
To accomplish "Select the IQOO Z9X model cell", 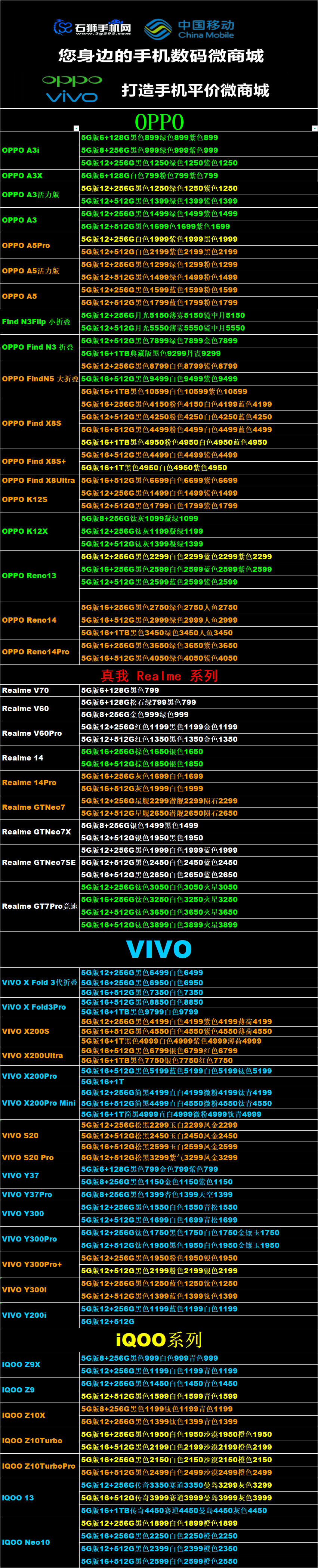I will click(x=40, y=1365).
